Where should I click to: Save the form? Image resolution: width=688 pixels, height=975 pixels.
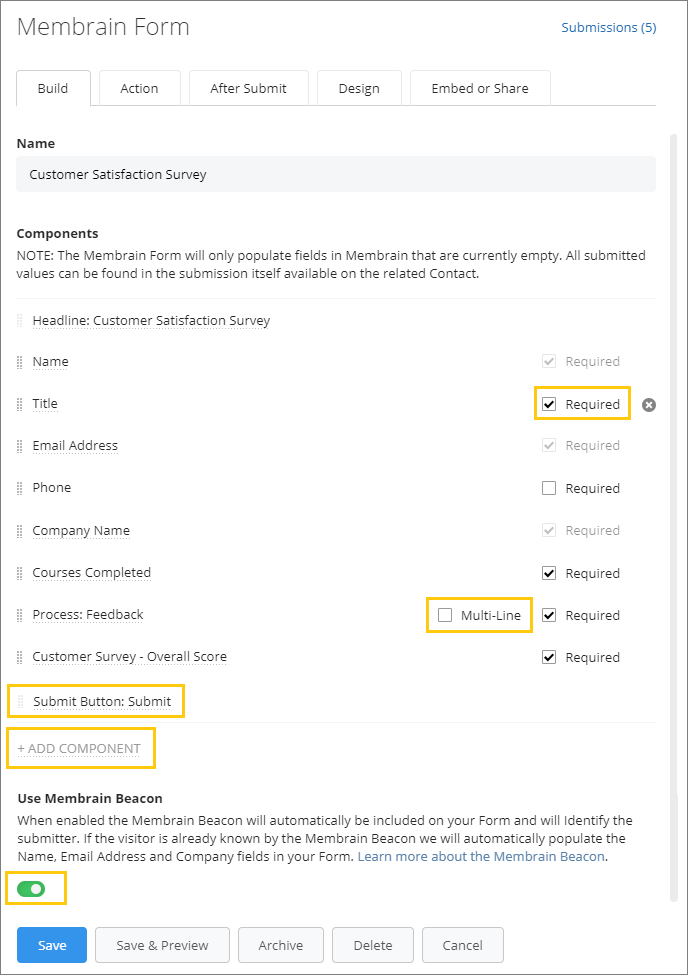coord(51,945)
